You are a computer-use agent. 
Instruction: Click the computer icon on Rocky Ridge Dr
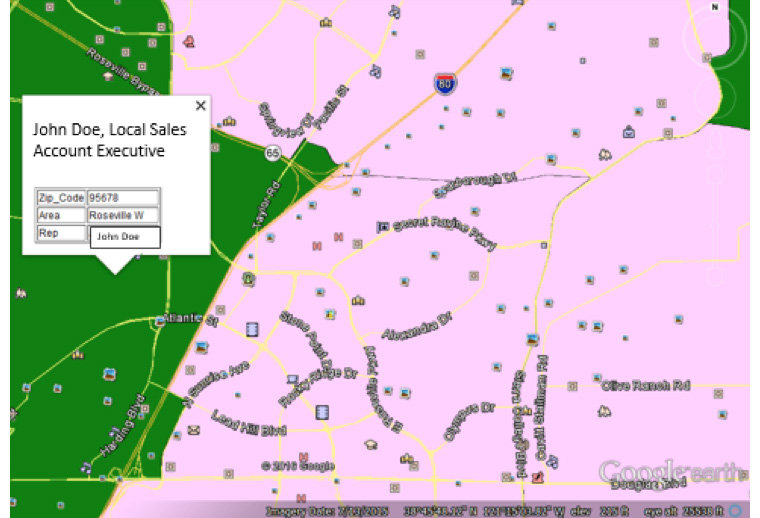click(x=293, y=379)
